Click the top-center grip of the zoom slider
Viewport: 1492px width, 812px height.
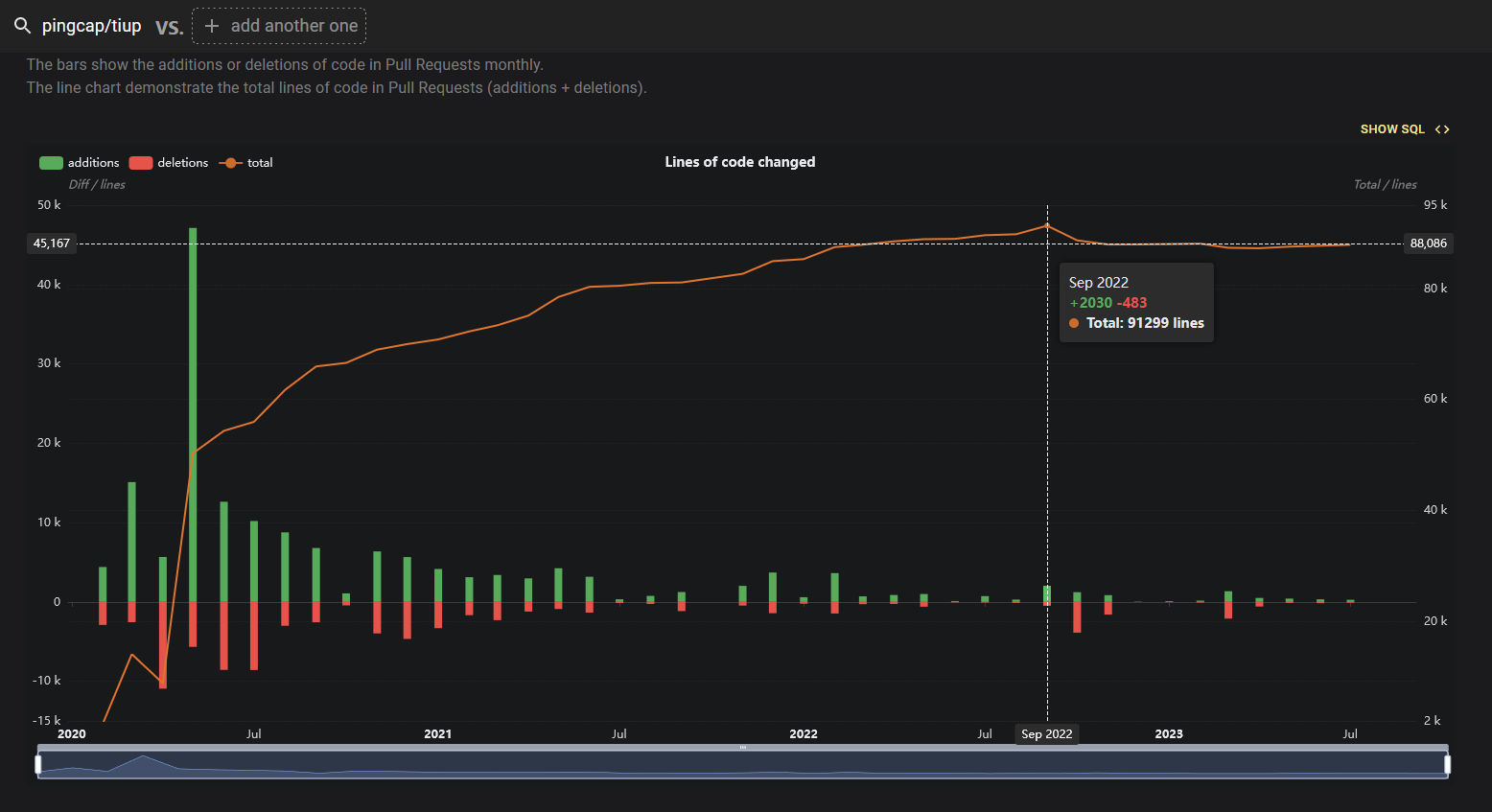tap(743, 747)
